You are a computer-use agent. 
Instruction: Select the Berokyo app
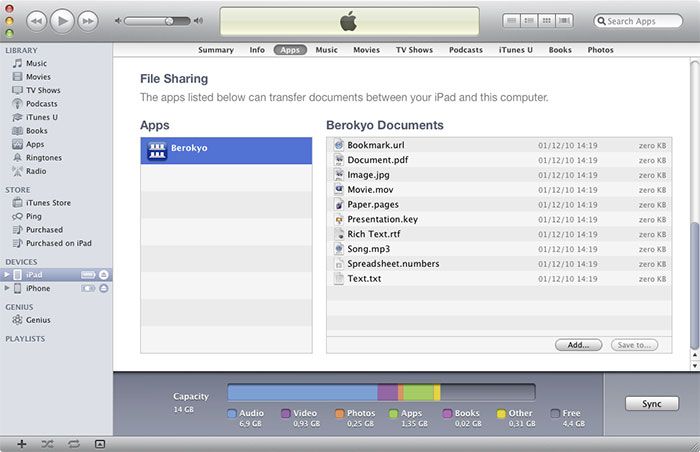pyautogui.click(x=226, y=151)
